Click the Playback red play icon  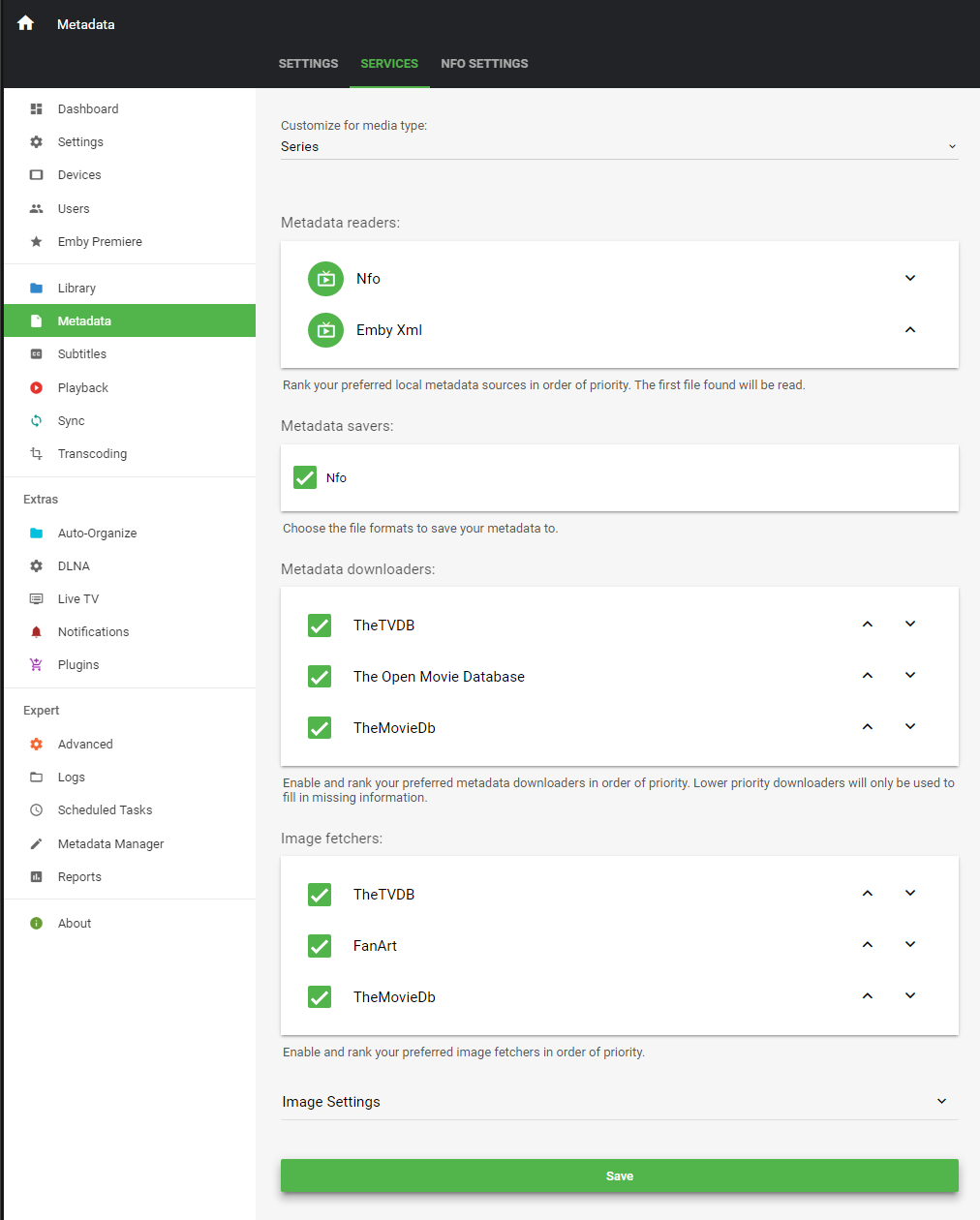point(37,388)
